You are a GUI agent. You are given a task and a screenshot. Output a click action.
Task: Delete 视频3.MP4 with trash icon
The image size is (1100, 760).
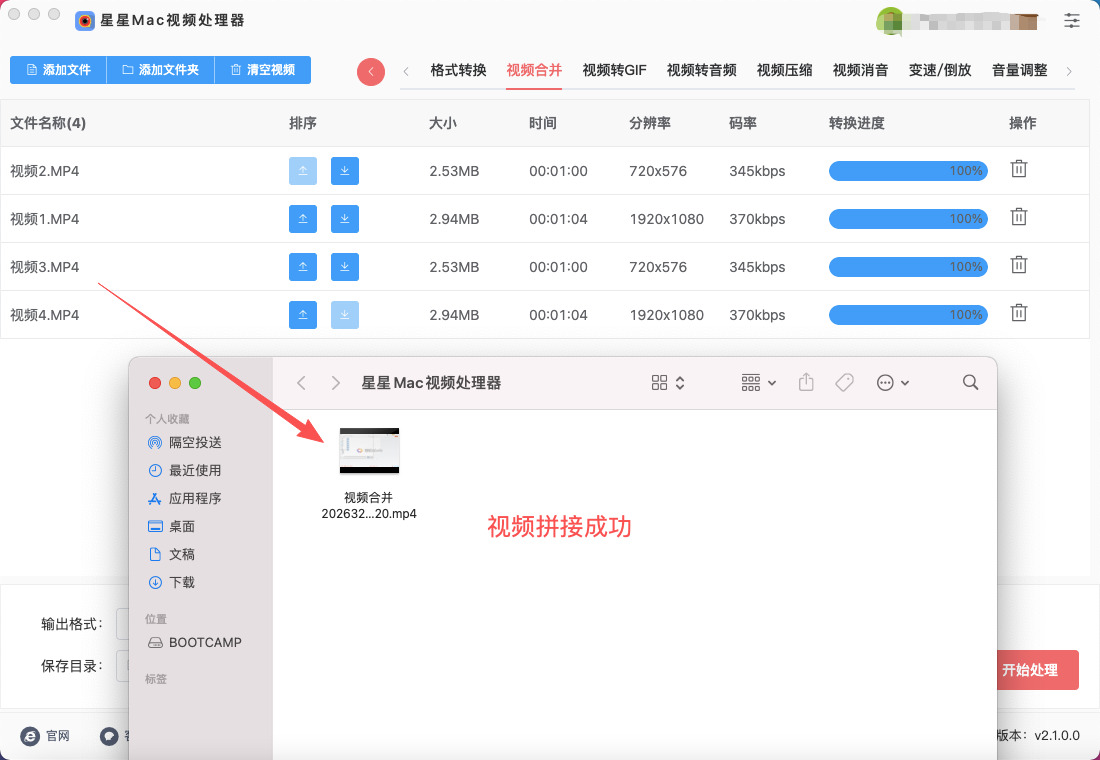coord(1019,265)
